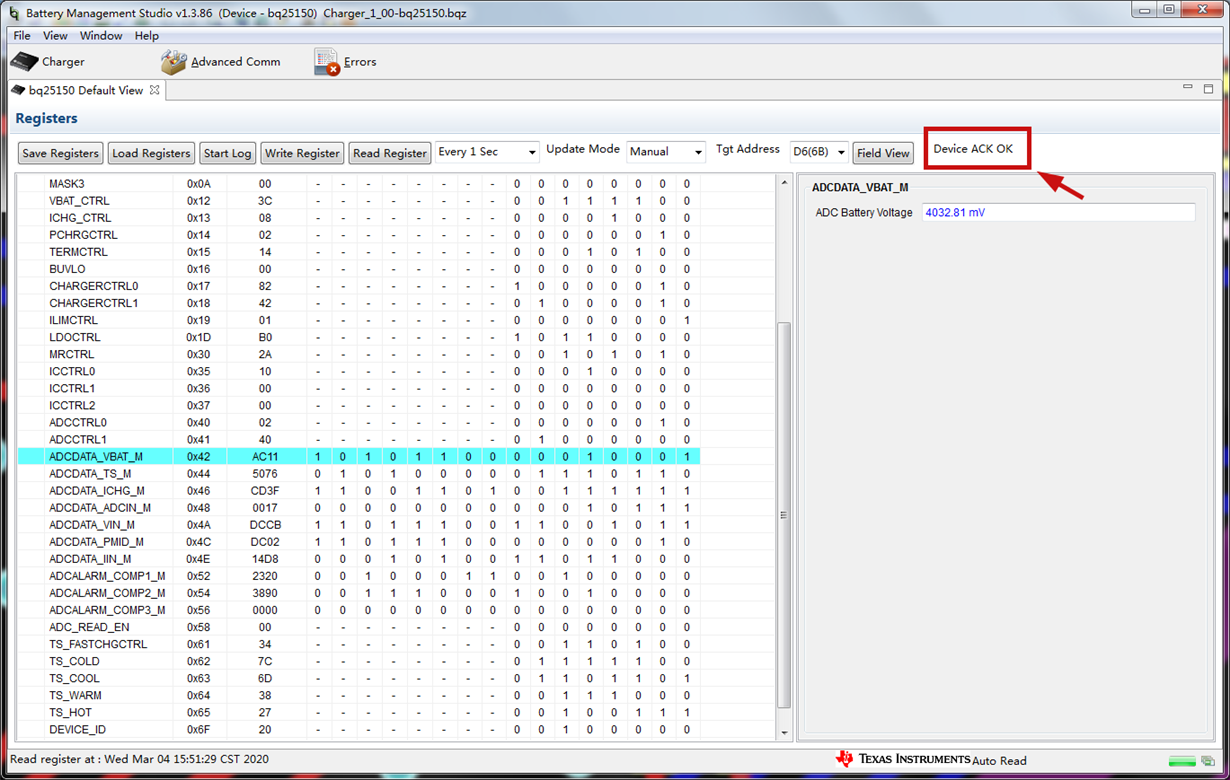
Task: Select the ADCDATA_TS_M register row
Action: tap(358, 473)
